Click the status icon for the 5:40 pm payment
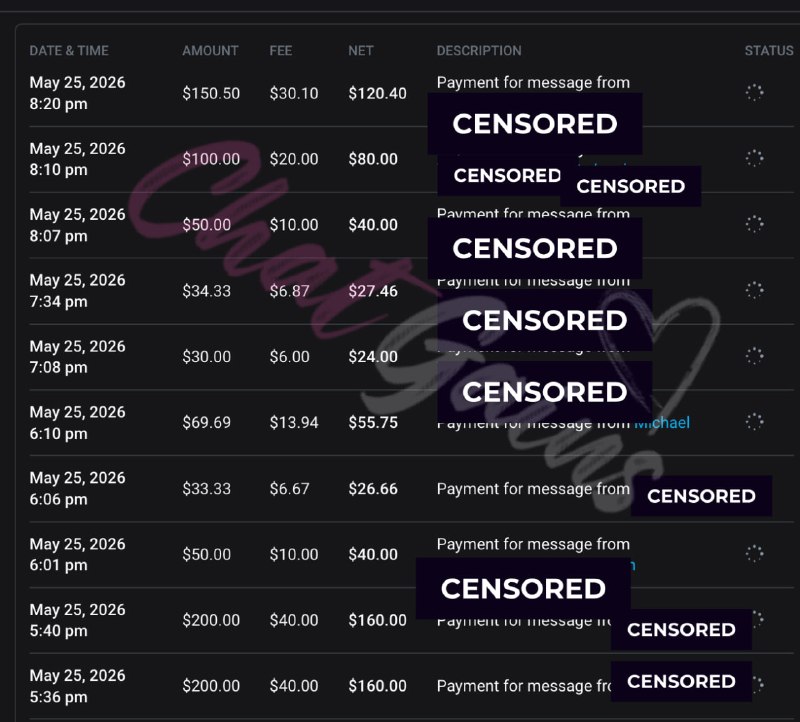 click(x=758, y=619)
